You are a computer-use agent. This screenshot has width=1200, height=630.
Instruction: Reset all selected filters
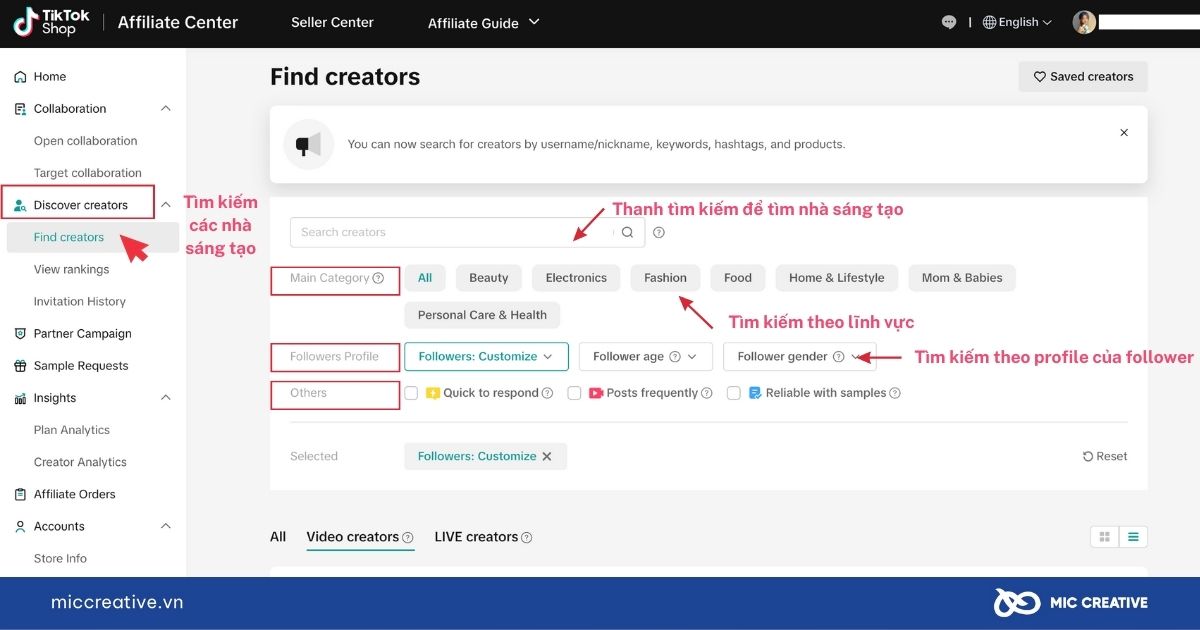click(x=1105, y=456)
